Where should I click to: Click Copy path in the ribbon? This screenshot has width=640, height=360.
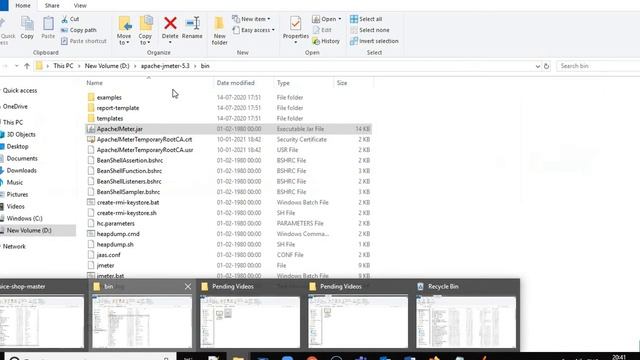79,30
